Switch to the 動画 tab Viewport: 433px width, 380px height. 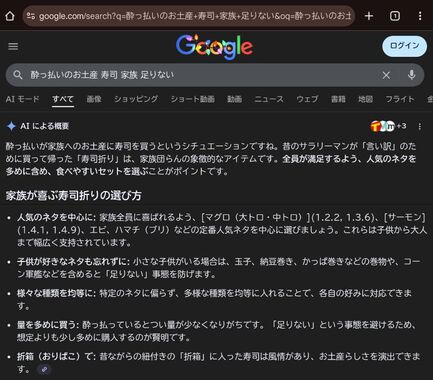coord(234,99)
